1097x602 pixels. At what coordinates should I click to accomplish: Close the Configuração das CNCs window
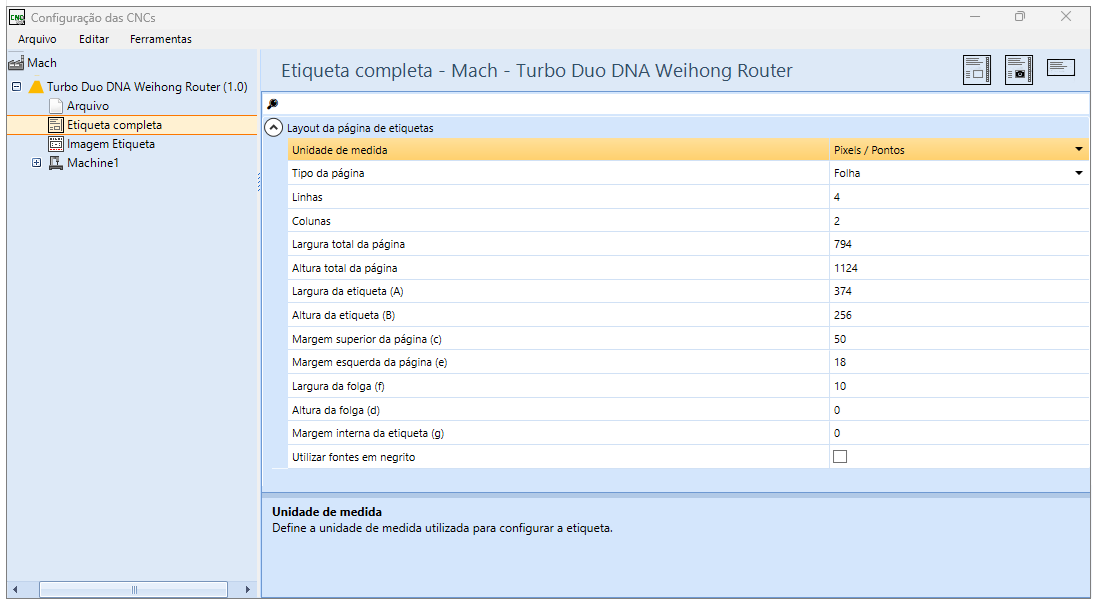click(1066, 17)
